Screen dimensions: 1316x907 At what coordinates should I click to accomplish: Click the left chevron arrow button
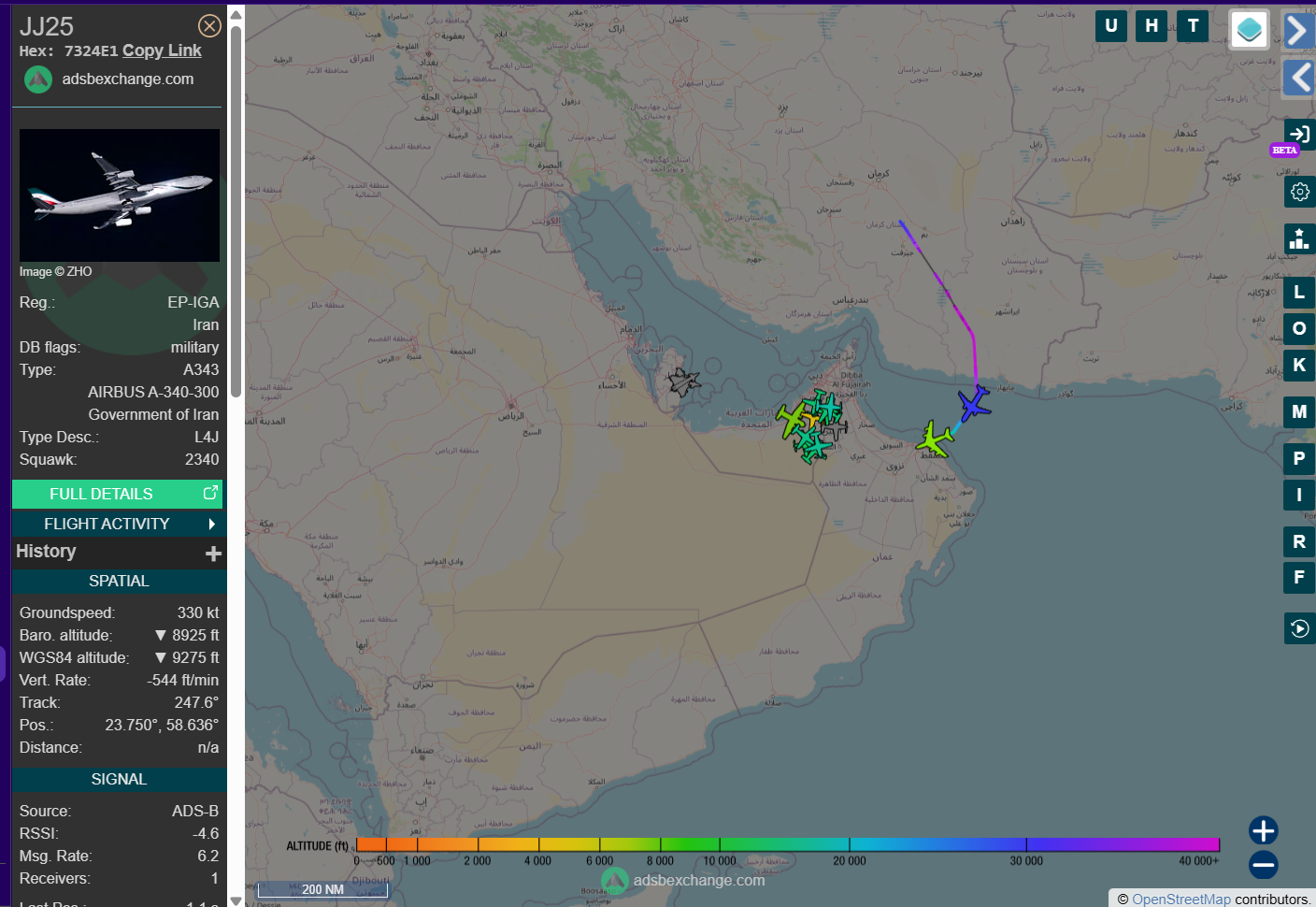click(1298, 78)
